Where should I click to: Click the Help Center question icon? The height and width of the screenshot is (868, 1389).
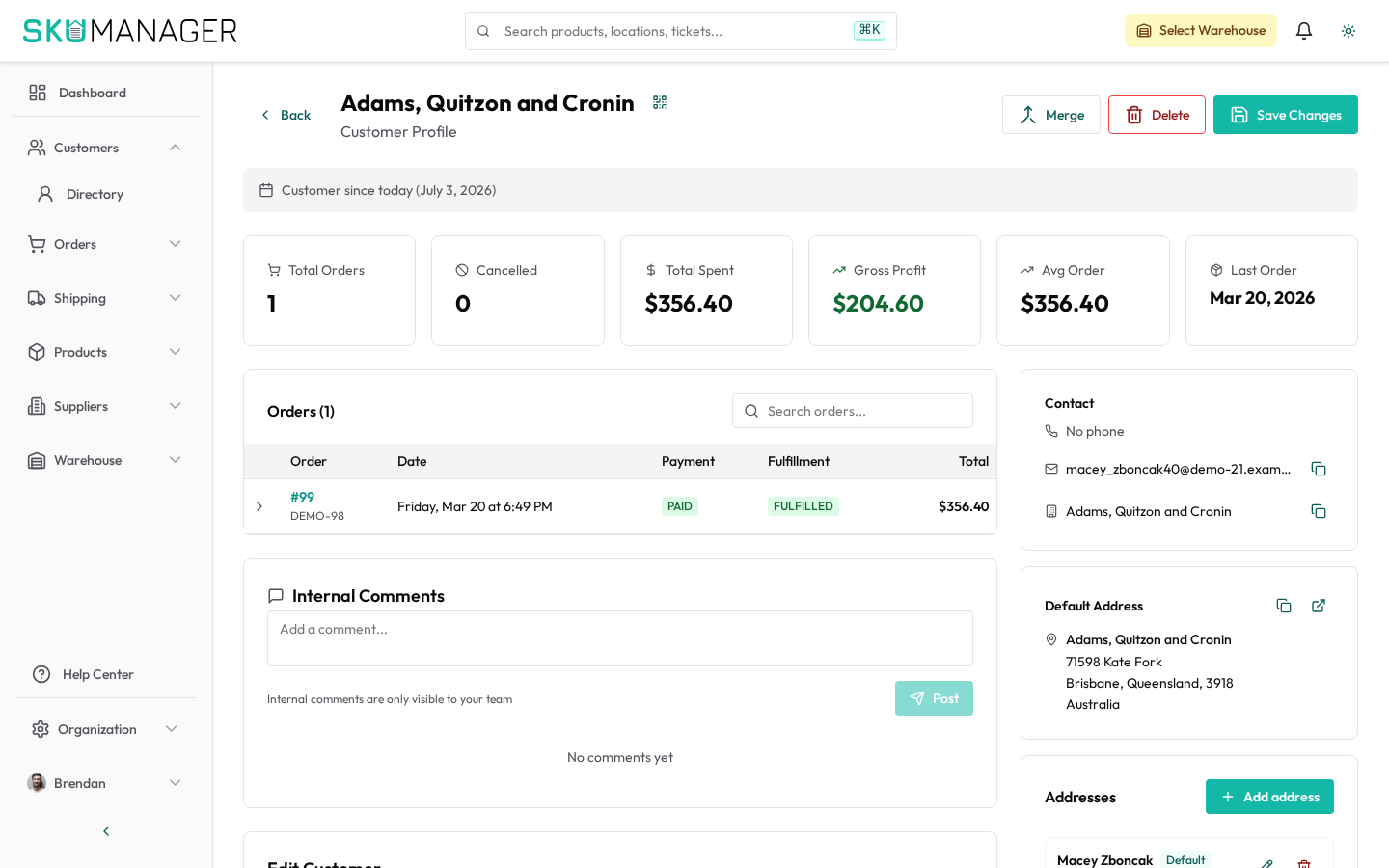[x=41, y=674]
